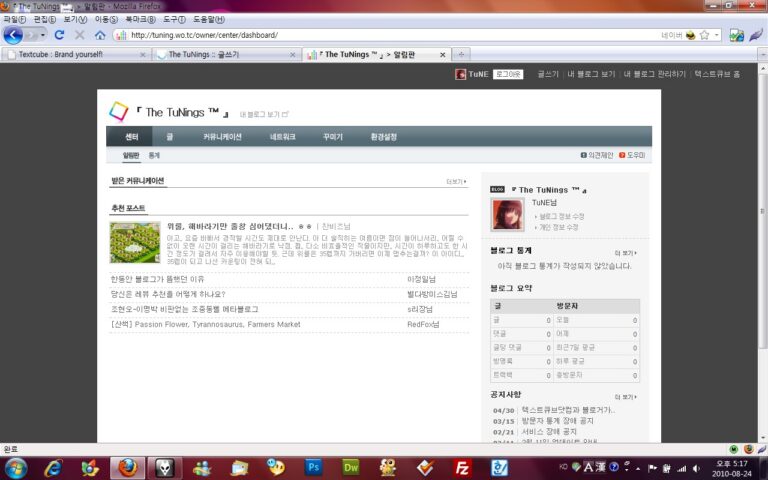Viewport: 768px width, 480px height.
Task: Click the picture add-on icon on toolbar
Action: [x=736, y=35]
